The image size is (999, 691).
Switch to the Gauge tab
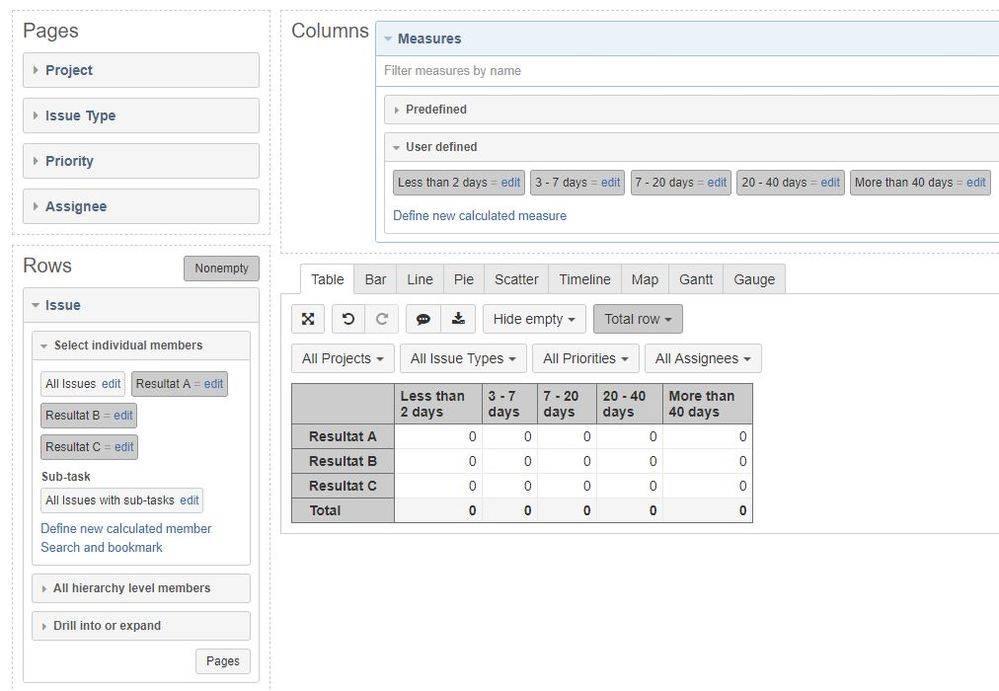(x=754, y=280)
